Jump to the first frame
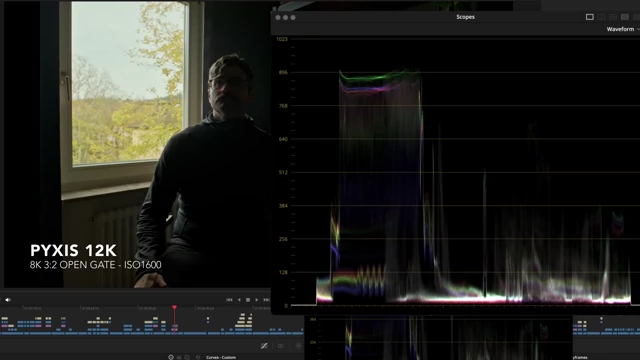640x360 pixels. 229,300
